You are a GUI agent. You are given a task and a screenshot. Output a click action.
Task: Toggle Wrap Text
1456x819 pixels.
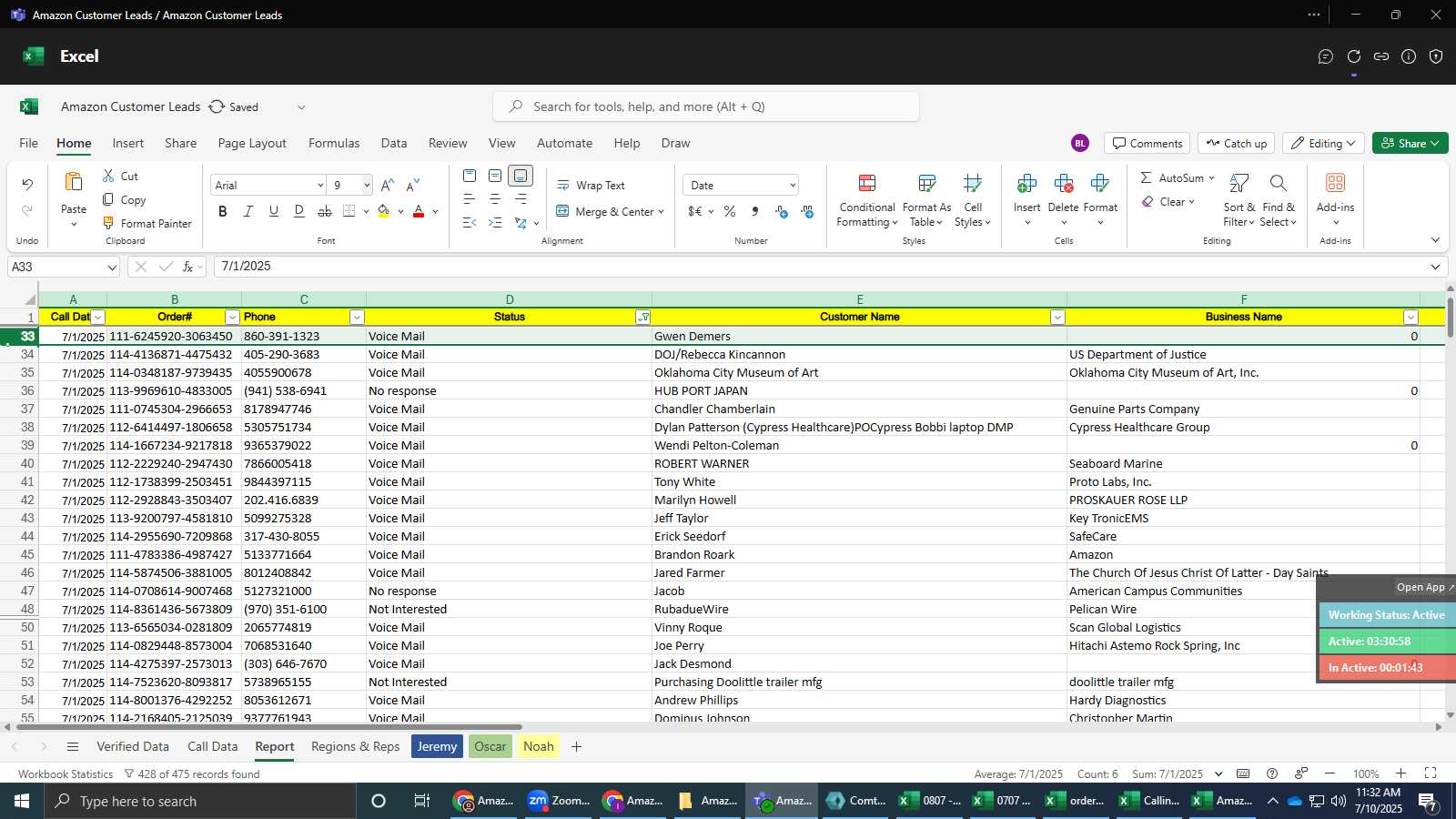point(591,185)
